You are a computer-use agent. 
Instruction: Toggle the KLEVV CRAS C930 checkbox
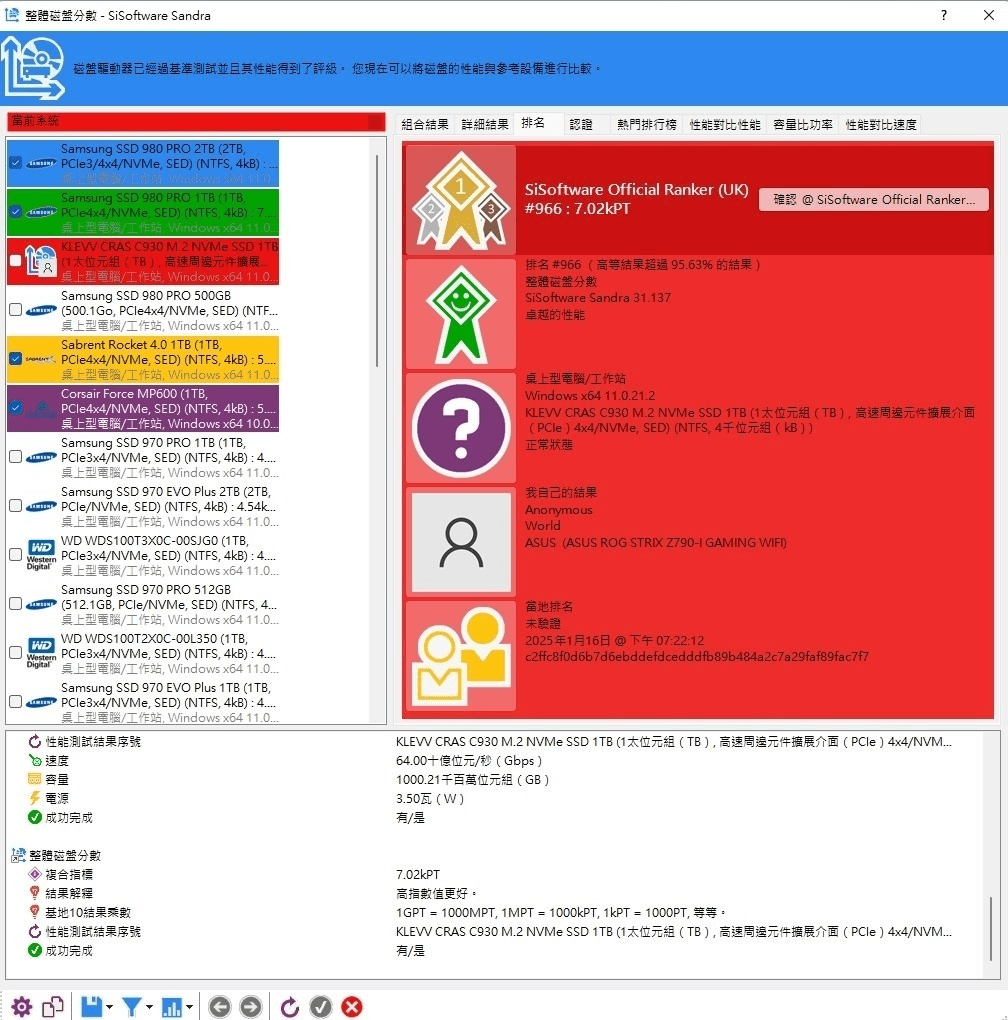(16, 261)
